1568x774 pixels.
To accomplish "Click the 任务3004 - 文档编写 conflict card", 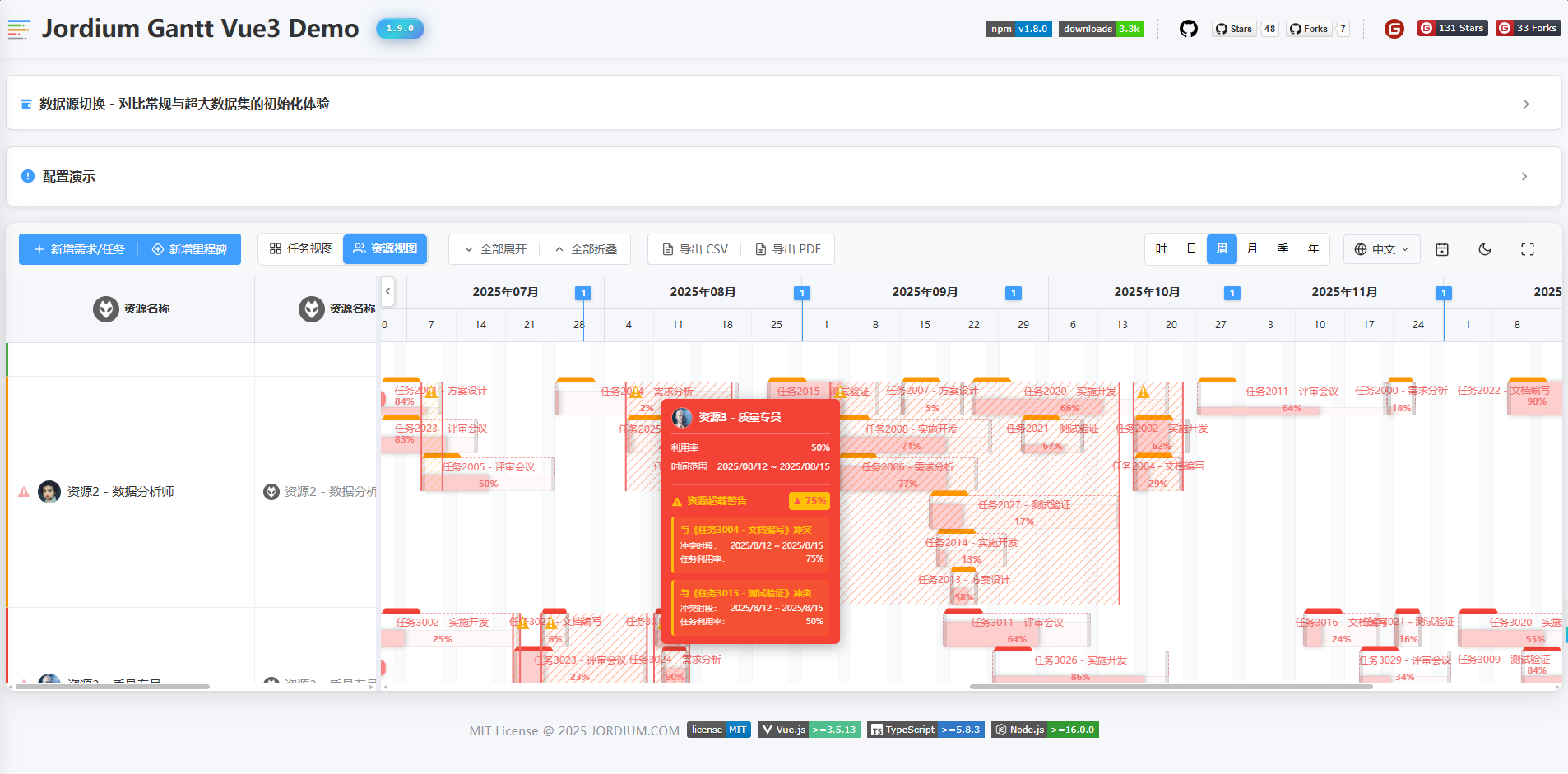I will (750, 545).
